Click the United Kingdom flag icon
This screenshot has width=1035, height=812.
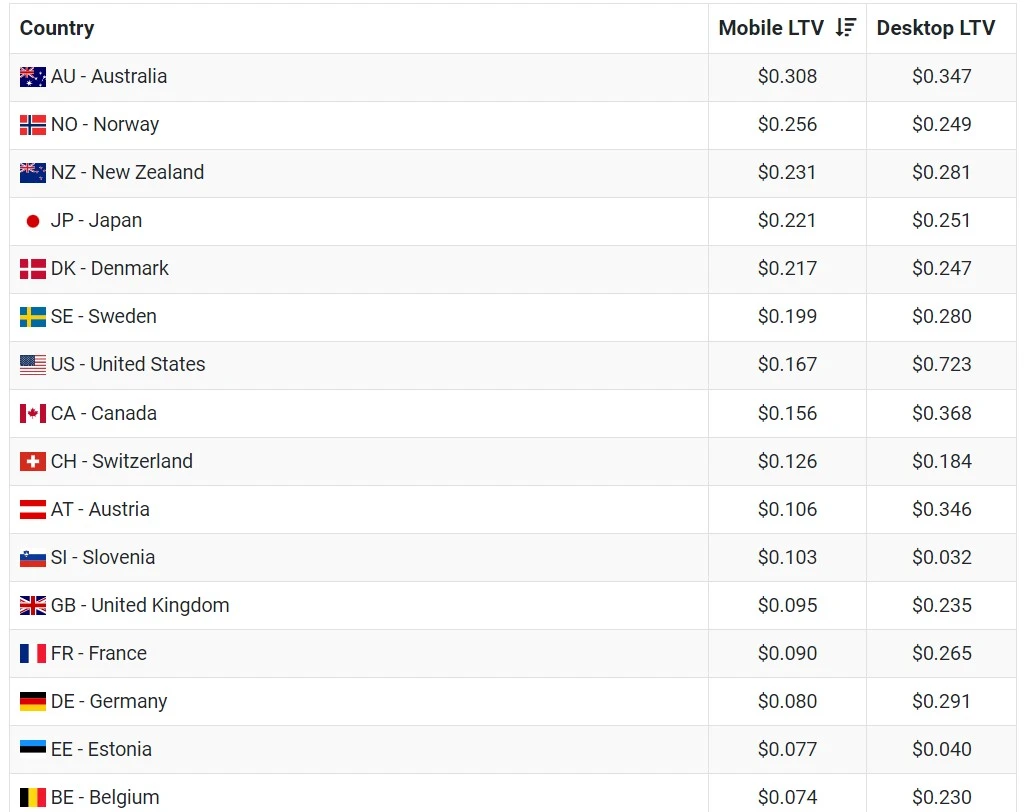(33, 605)
